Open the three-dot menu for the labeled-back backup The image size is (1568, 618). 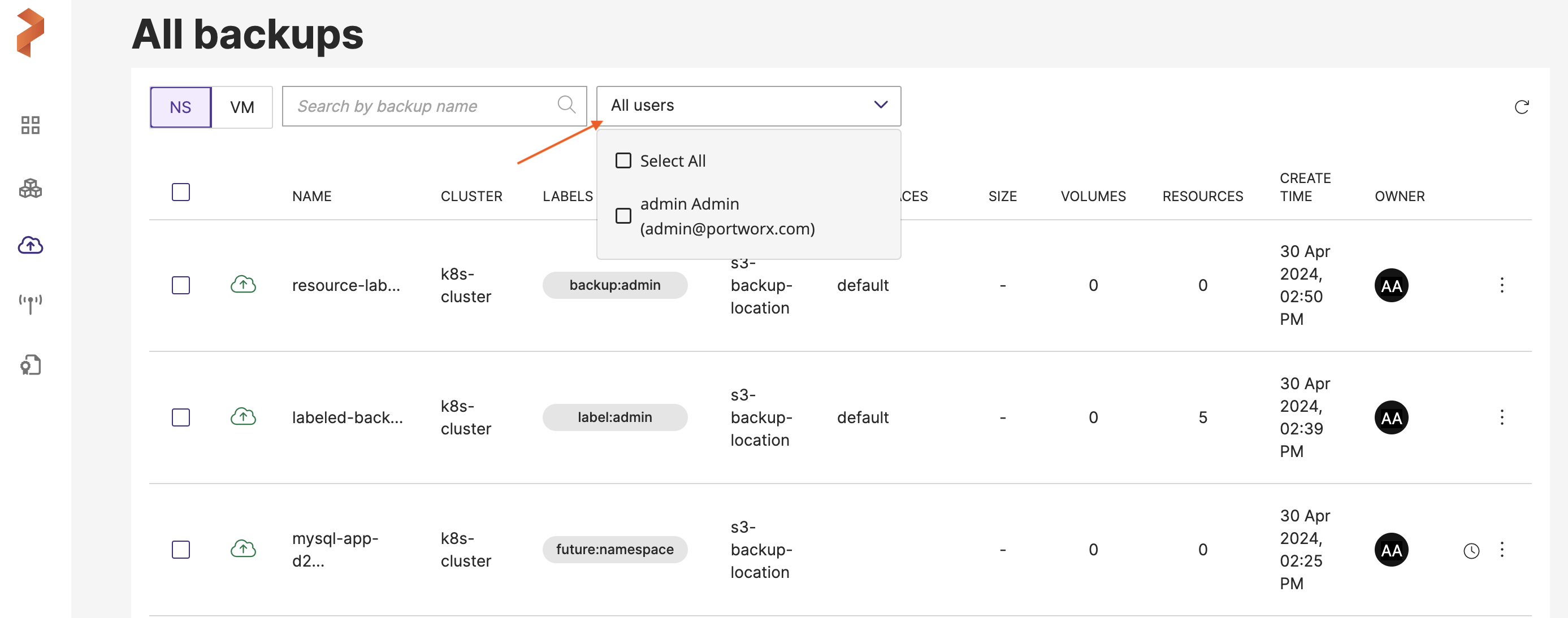tap(1502, 417)
